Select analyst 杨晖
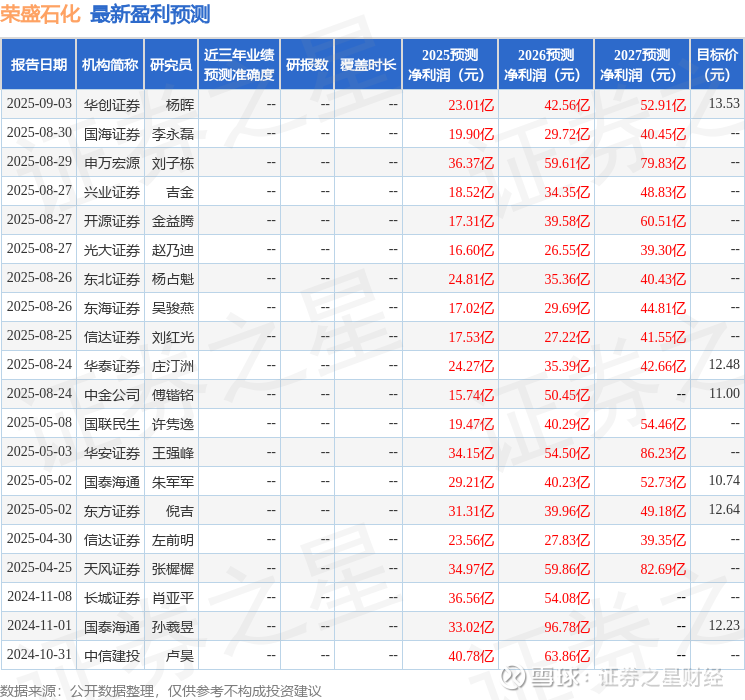The width and height of the screenshot is (745, 700). pyautogui.click(x=180, y=105)
